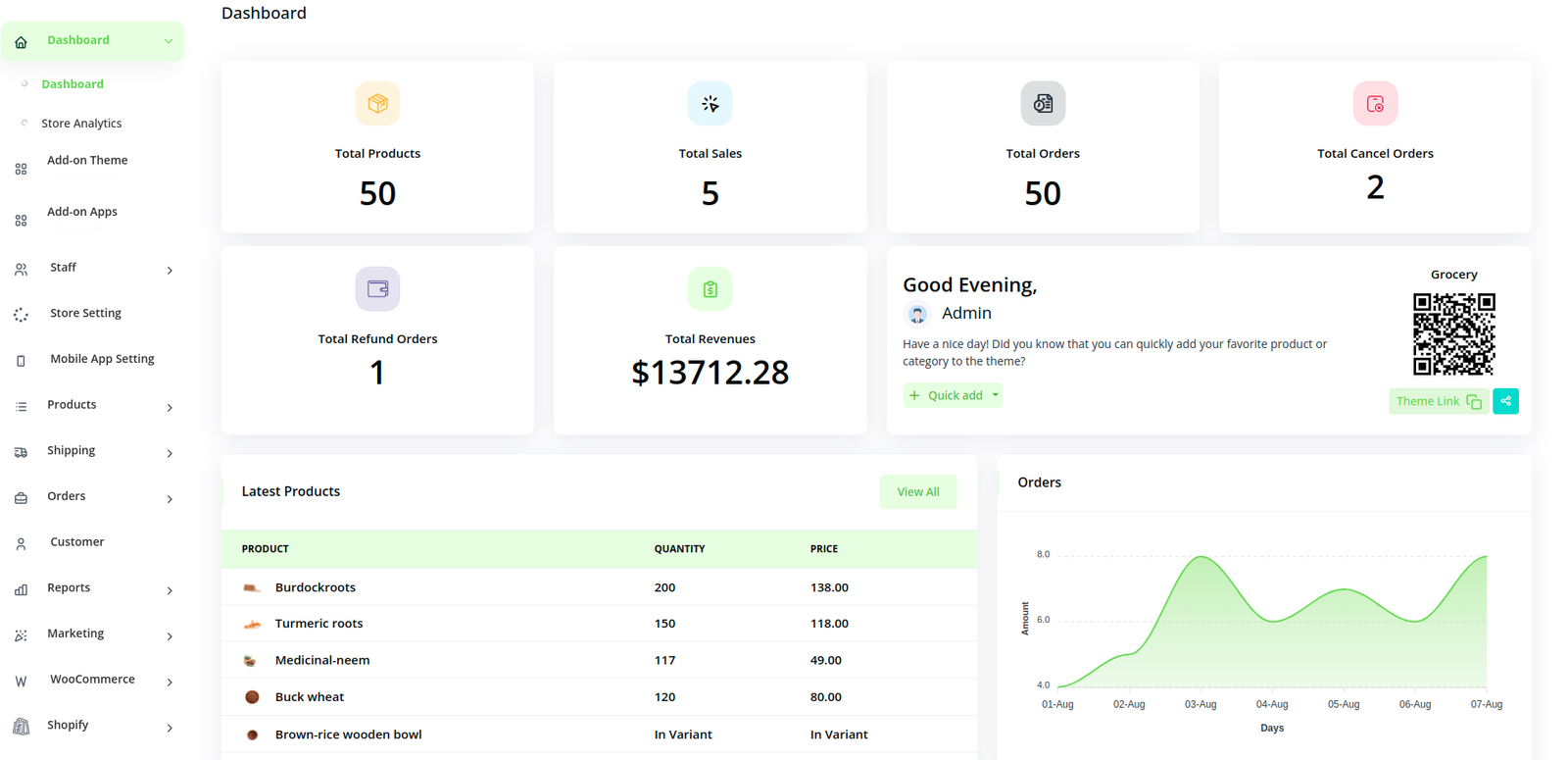Open Mobile App Setting page
Image resolution: width=1568 pixels, height=760 pixels.
(x=102, y=359)
